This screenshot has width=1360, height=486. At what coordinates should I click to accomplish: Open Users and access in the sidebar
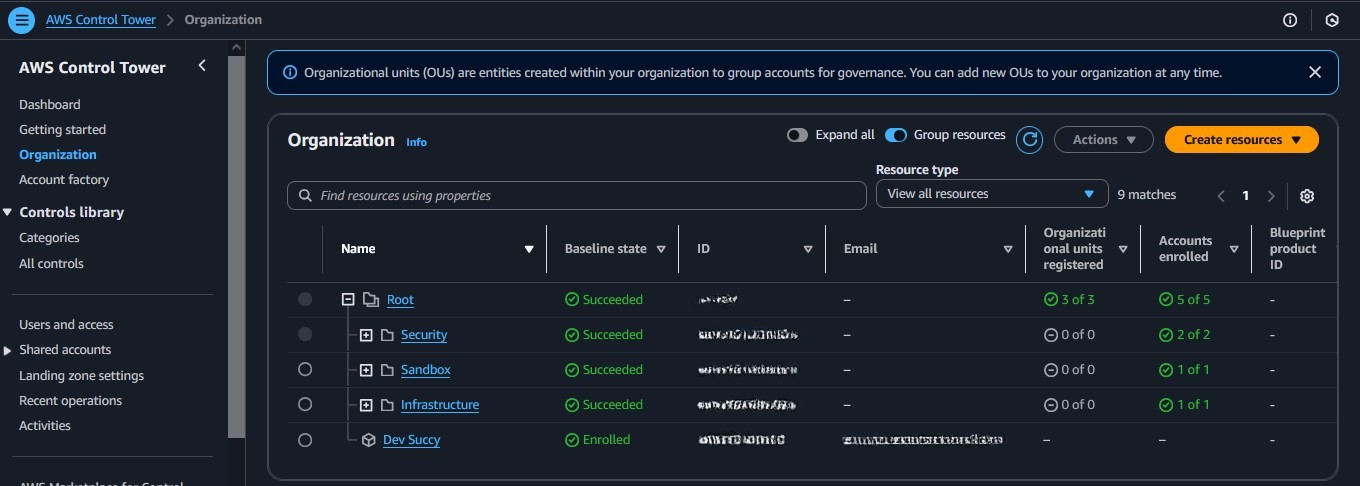point(66,325)
